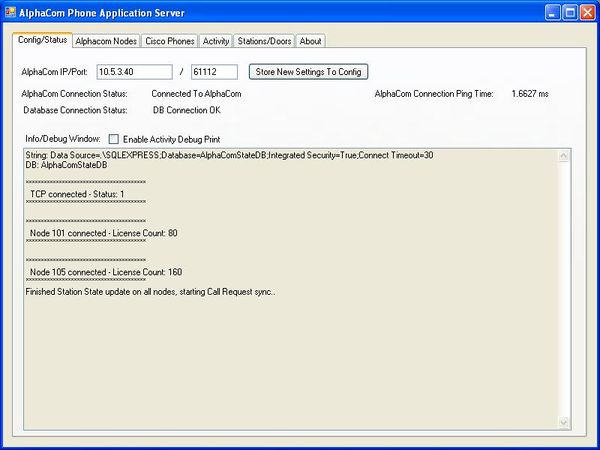Click the port number field 61112
The image size is (600, 450).
pyautogui.click(x=214, y=72)
